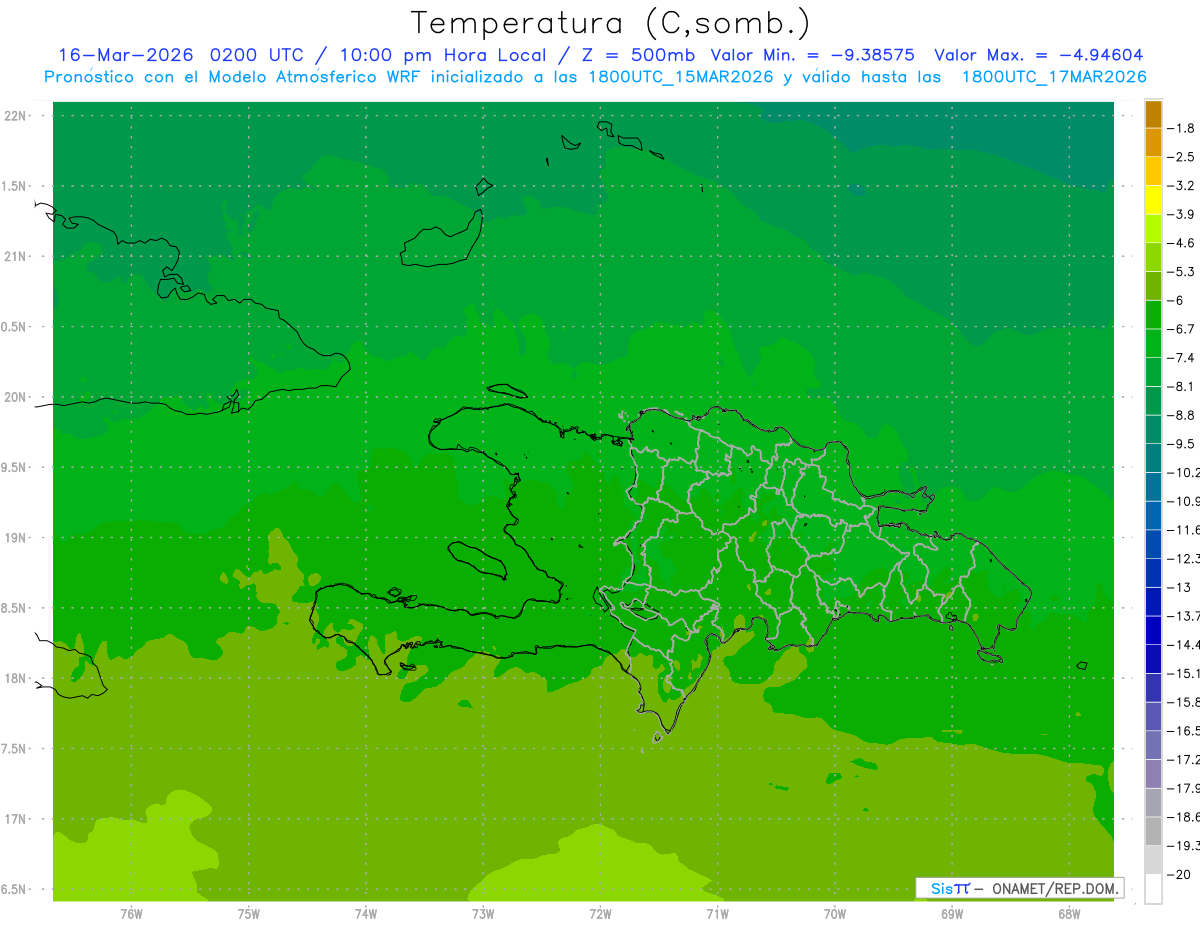The height and width of the screenshot is (927, 1200).
Task: Click the '-3.2' color bar value
Action: click(x=1180, y=185)
